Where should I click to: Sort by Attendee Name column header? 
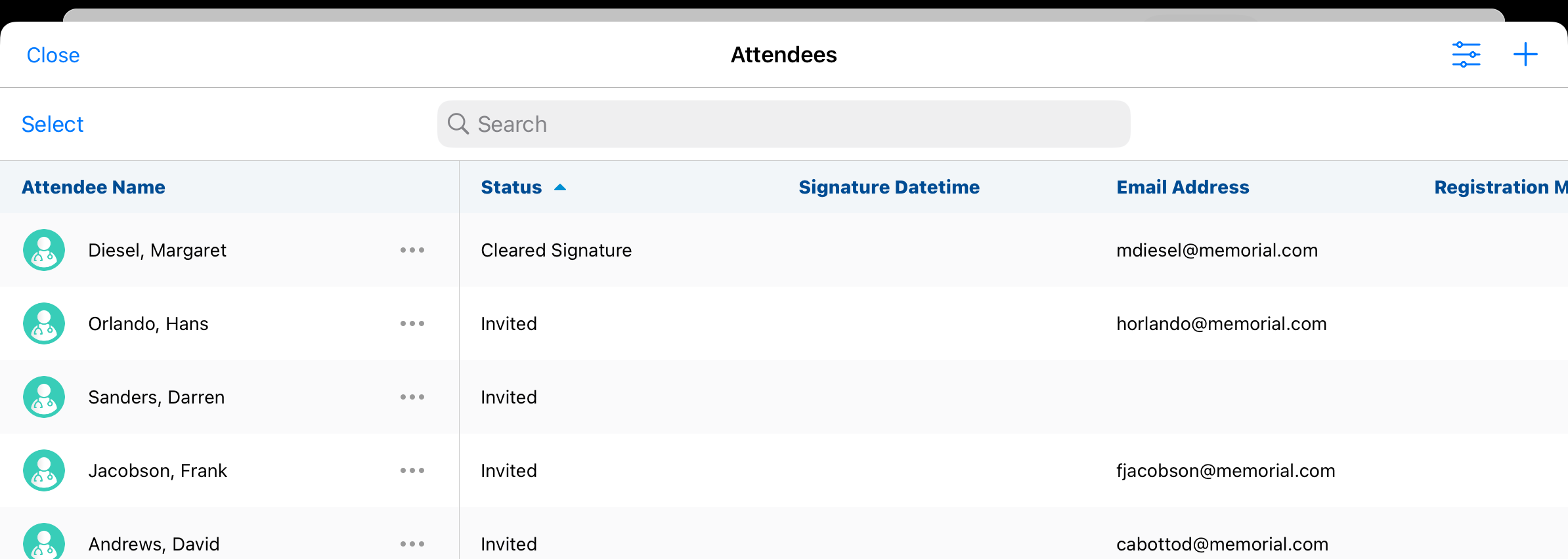coord(93,188)
